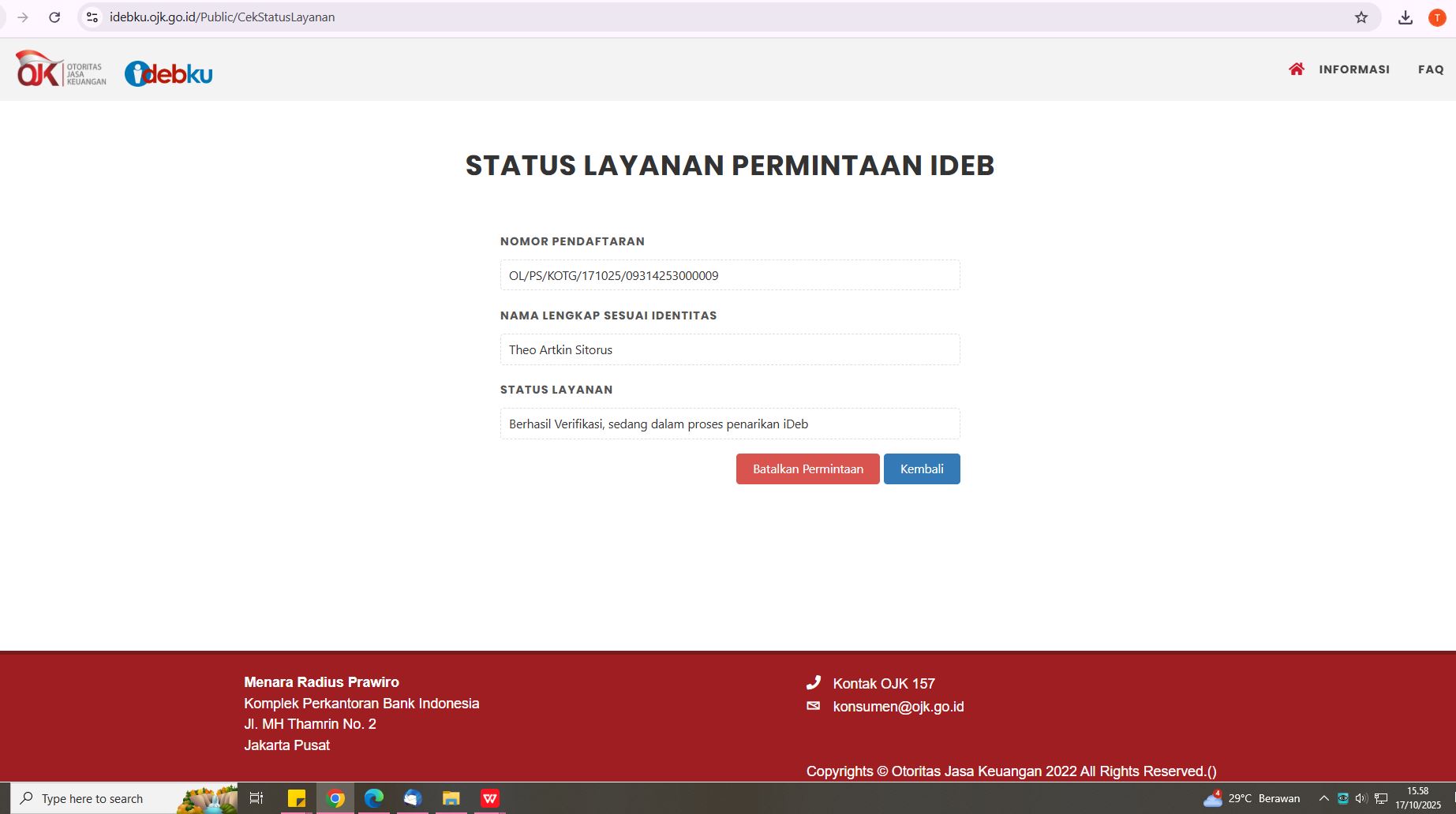This screenshot has height=814, width=1456.
Task: Click the OJK Otoritas Jasa Keuangan logo
Action: click(61, 69)
